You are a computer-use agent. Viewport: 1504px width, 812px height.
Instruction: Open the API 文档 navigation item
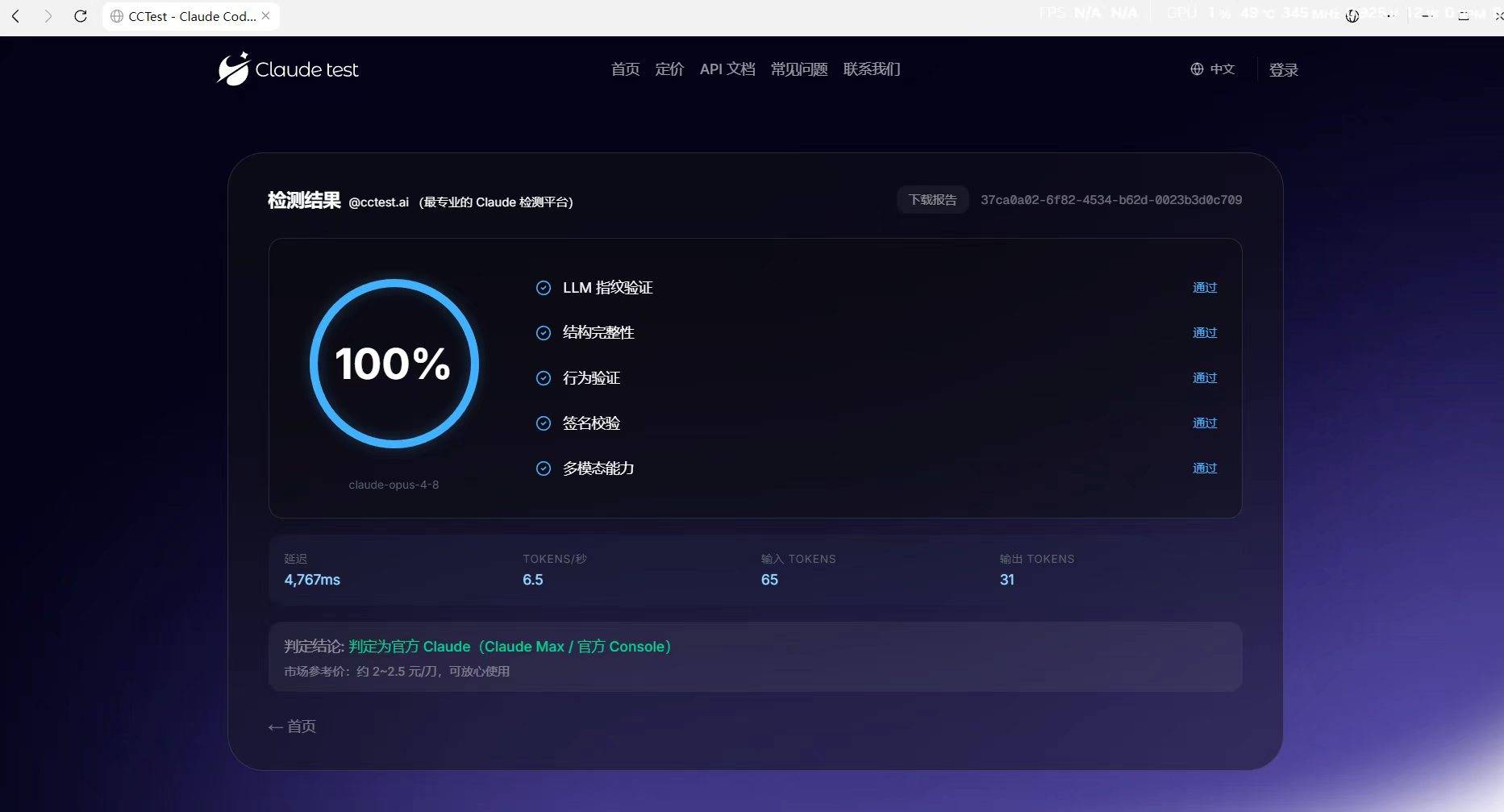727,69
